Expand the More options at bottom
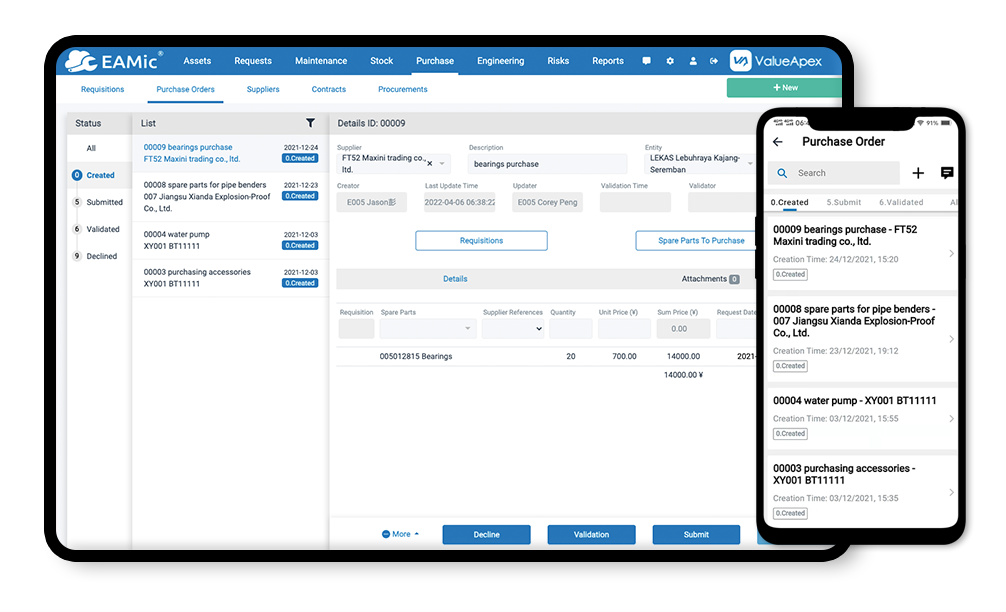1006x612 pixels. tap(400, 534)
